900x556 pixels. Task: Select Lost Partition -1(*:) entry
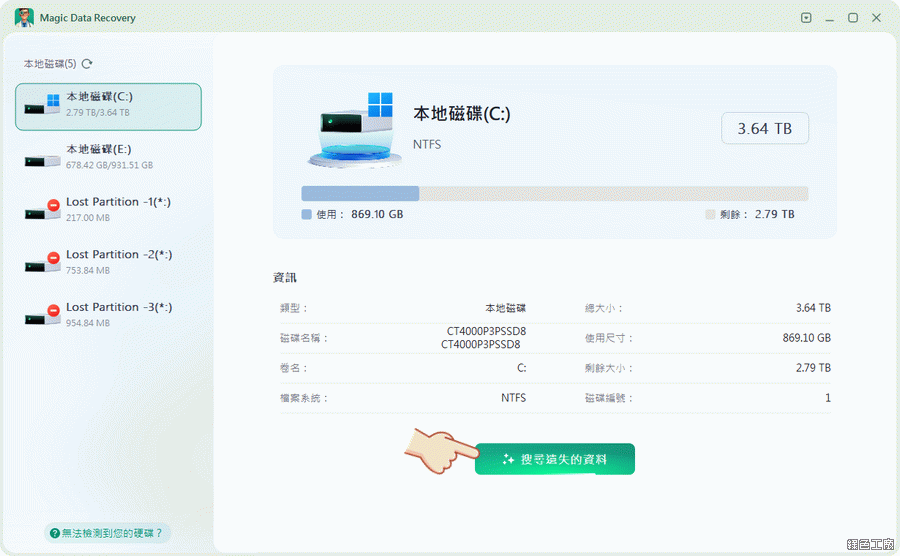point(118,209)
